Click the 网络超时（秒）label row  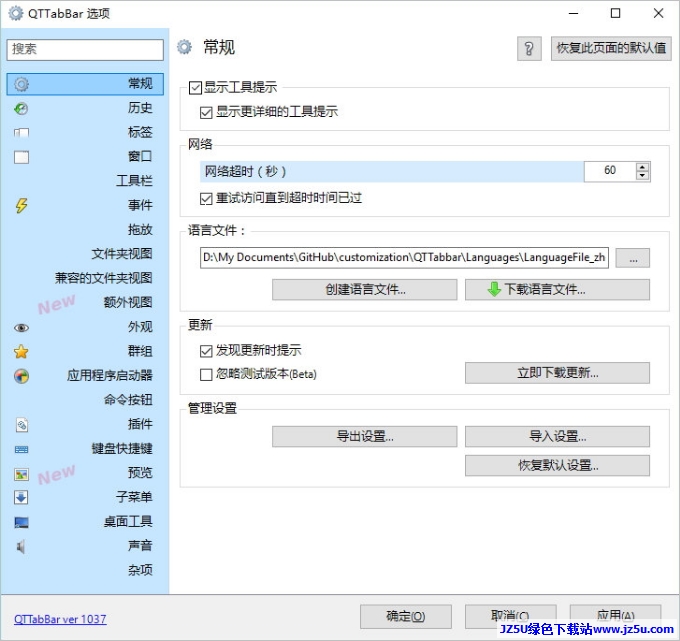(392, 172)
